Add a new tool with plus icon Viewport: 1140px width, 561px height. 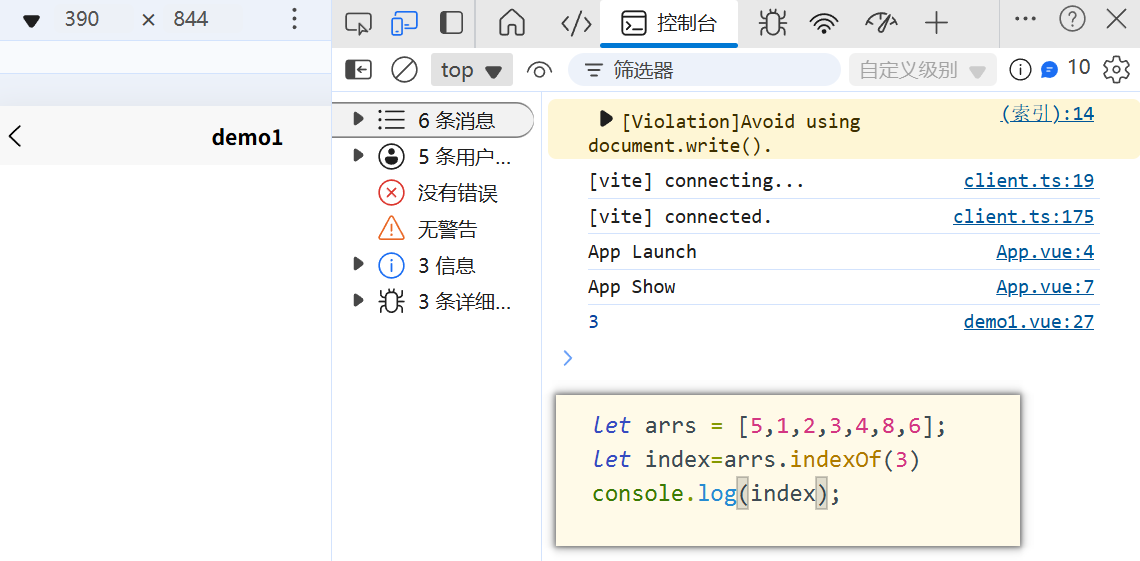click(x=936, y=23)
